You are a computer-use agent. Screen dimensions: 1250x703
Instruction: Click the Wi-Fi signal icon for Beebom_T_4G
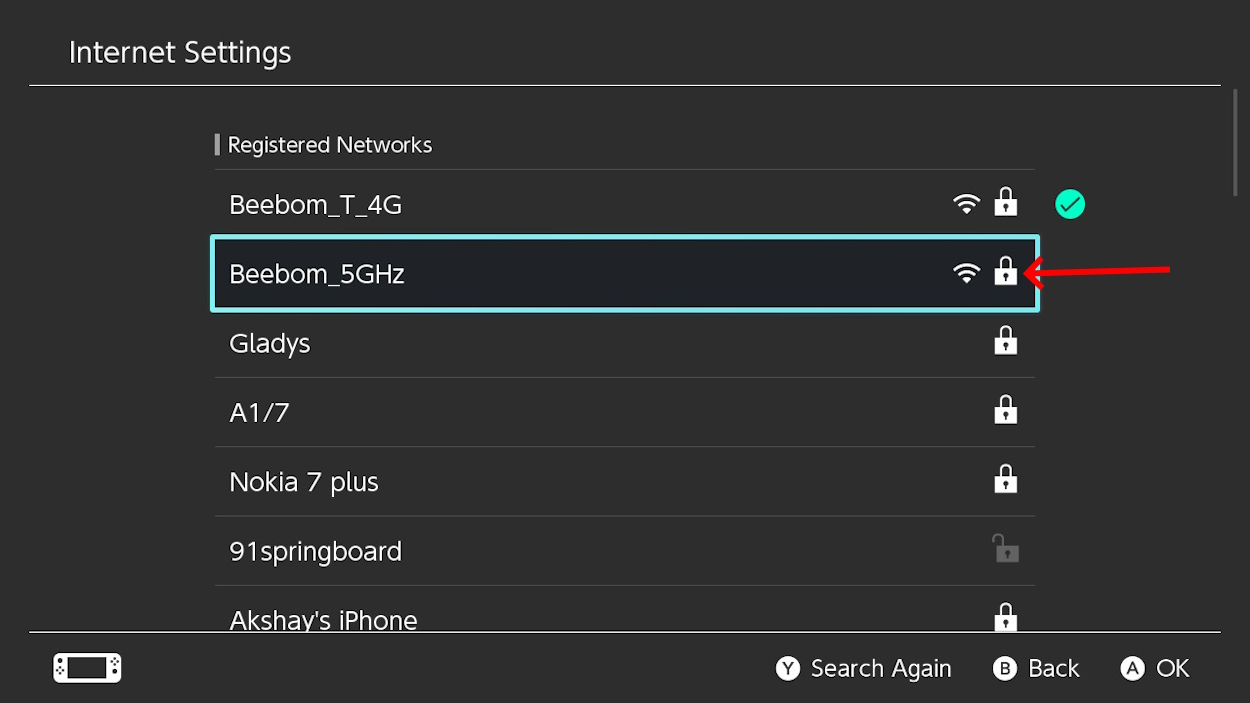click(966, 204)
